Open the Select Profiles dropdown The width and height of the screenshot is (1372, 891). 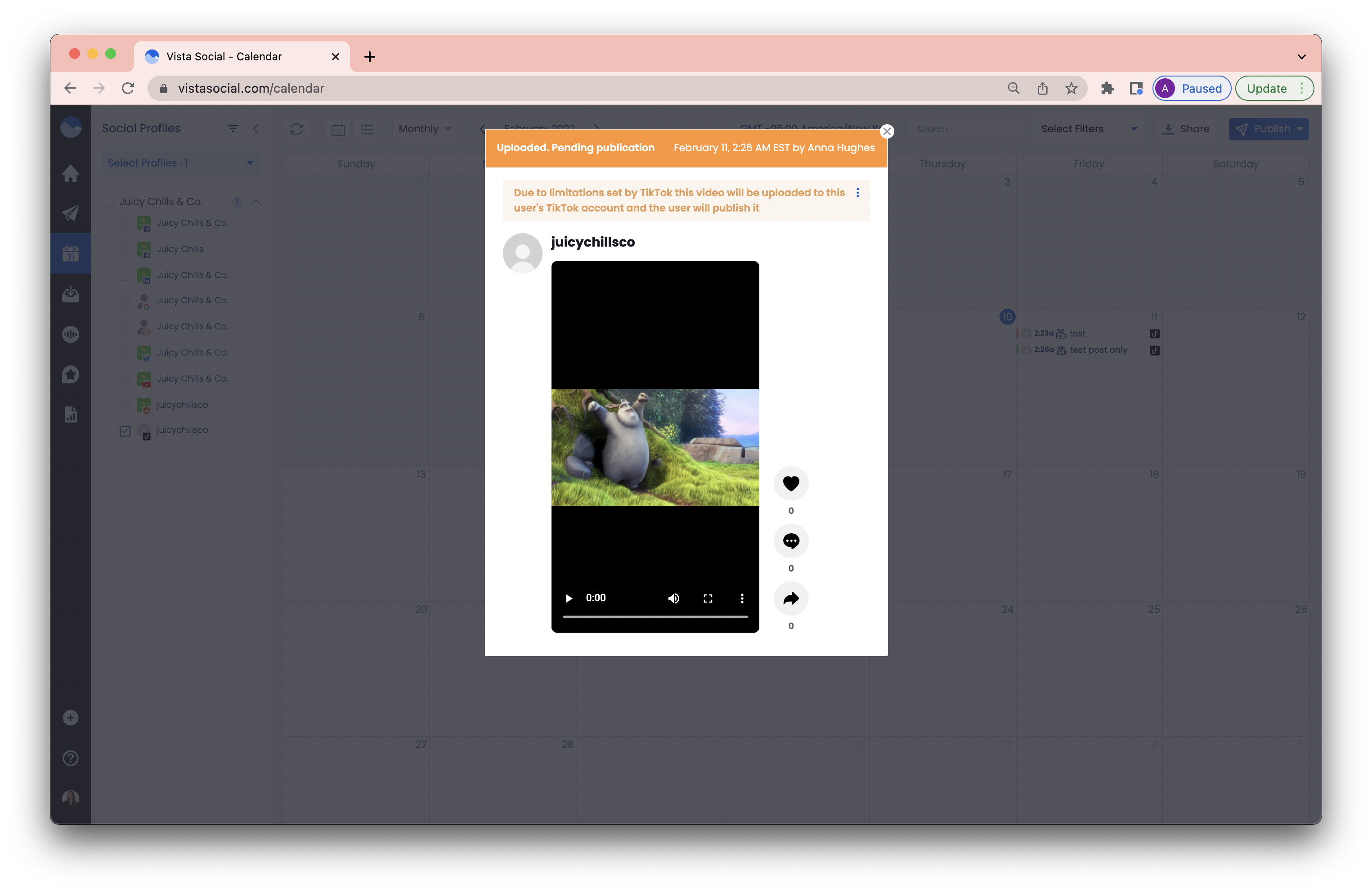click(x=180, y=163)
